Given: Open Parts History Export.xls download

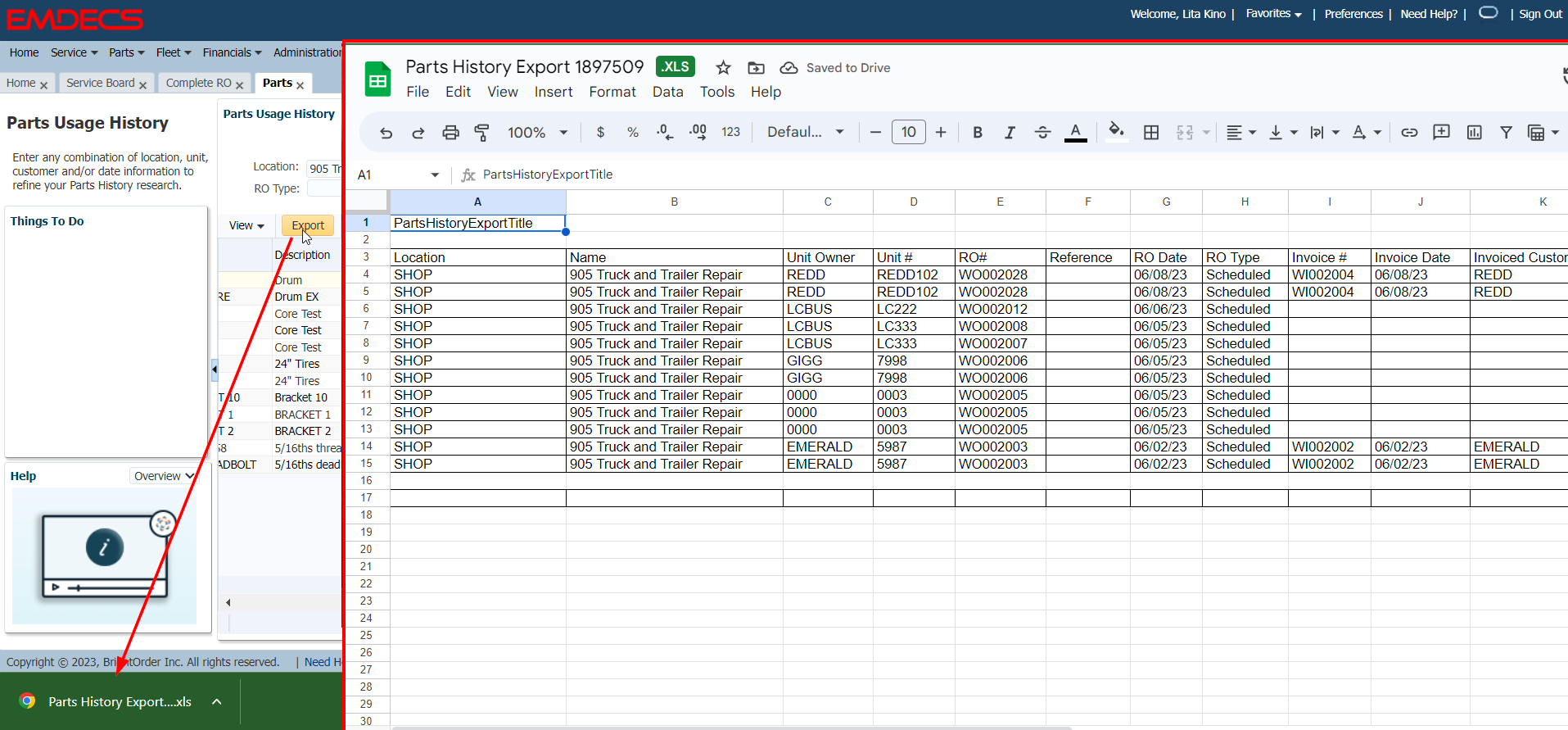Looking at the screenshot, I should [x=120, y=702].
